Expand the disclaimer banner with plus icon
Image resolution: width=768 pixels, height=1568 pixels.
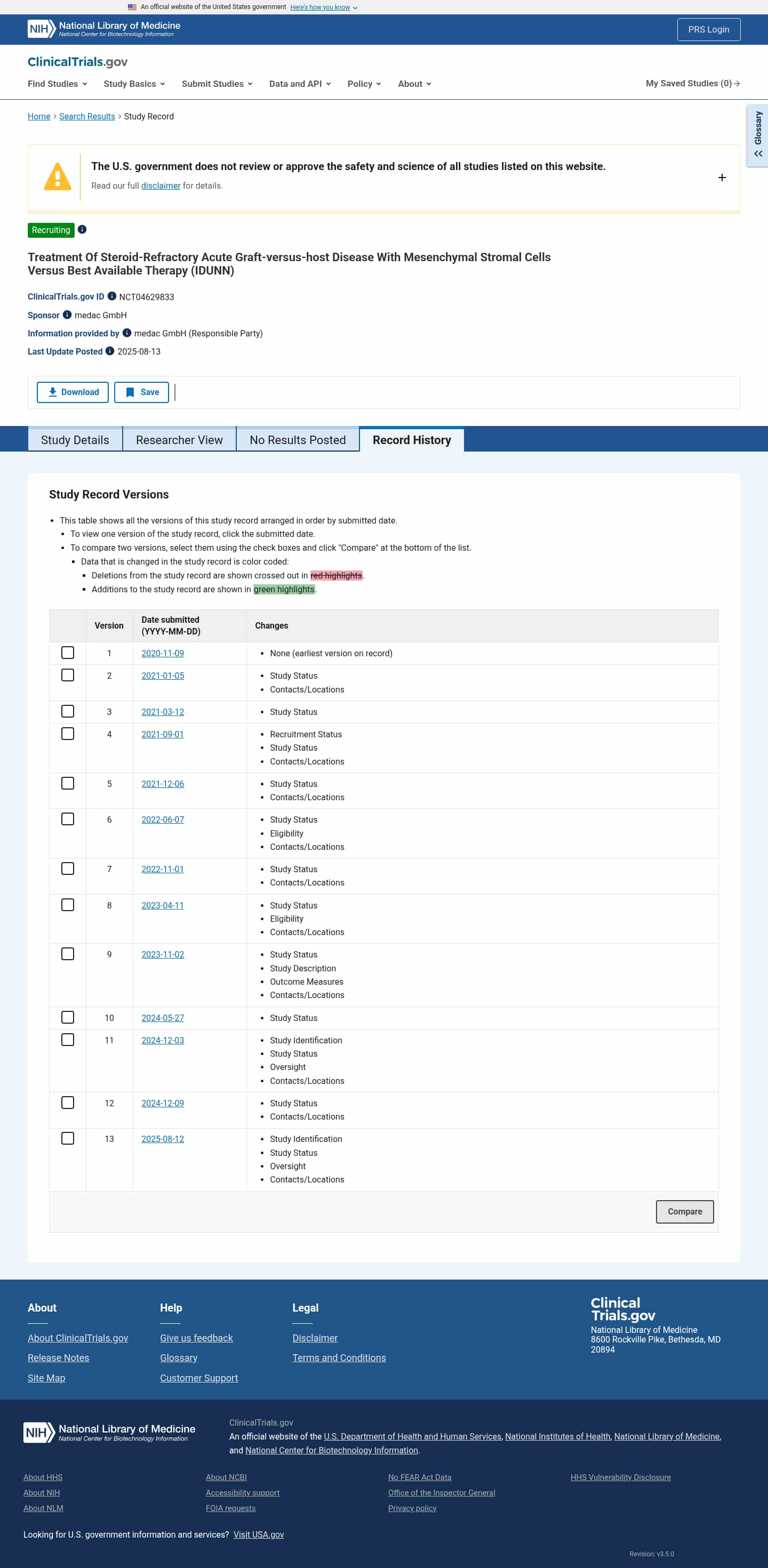coord(722,178)
